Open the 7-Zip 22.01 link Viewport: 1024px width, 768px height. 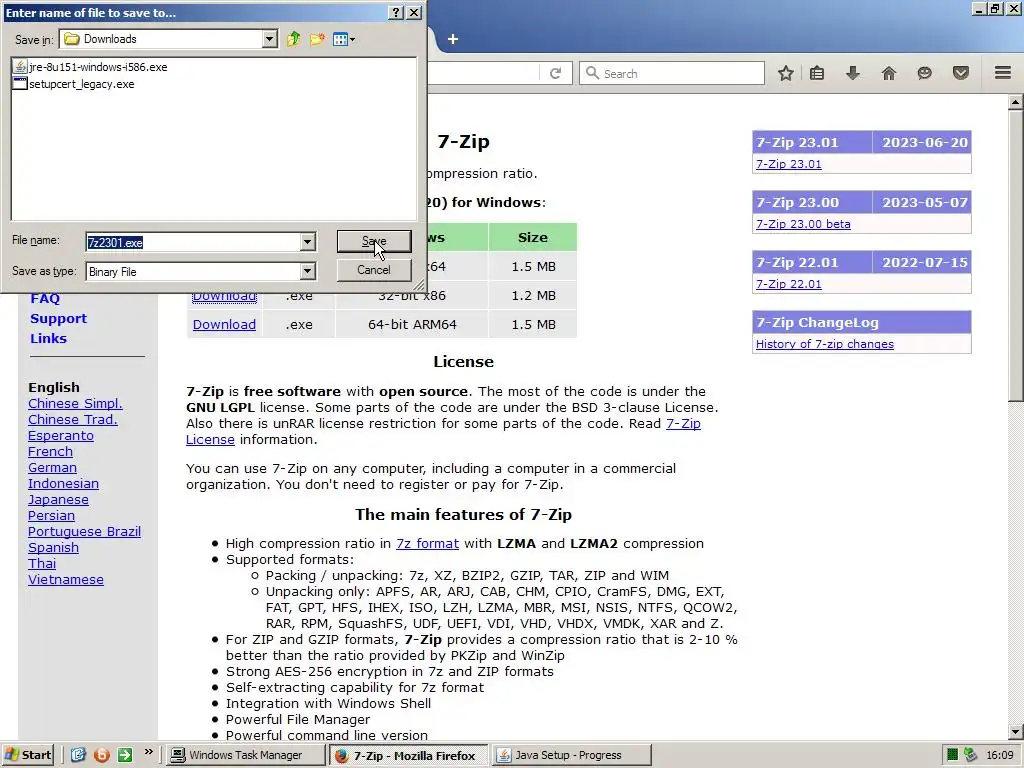pos(788,284)
